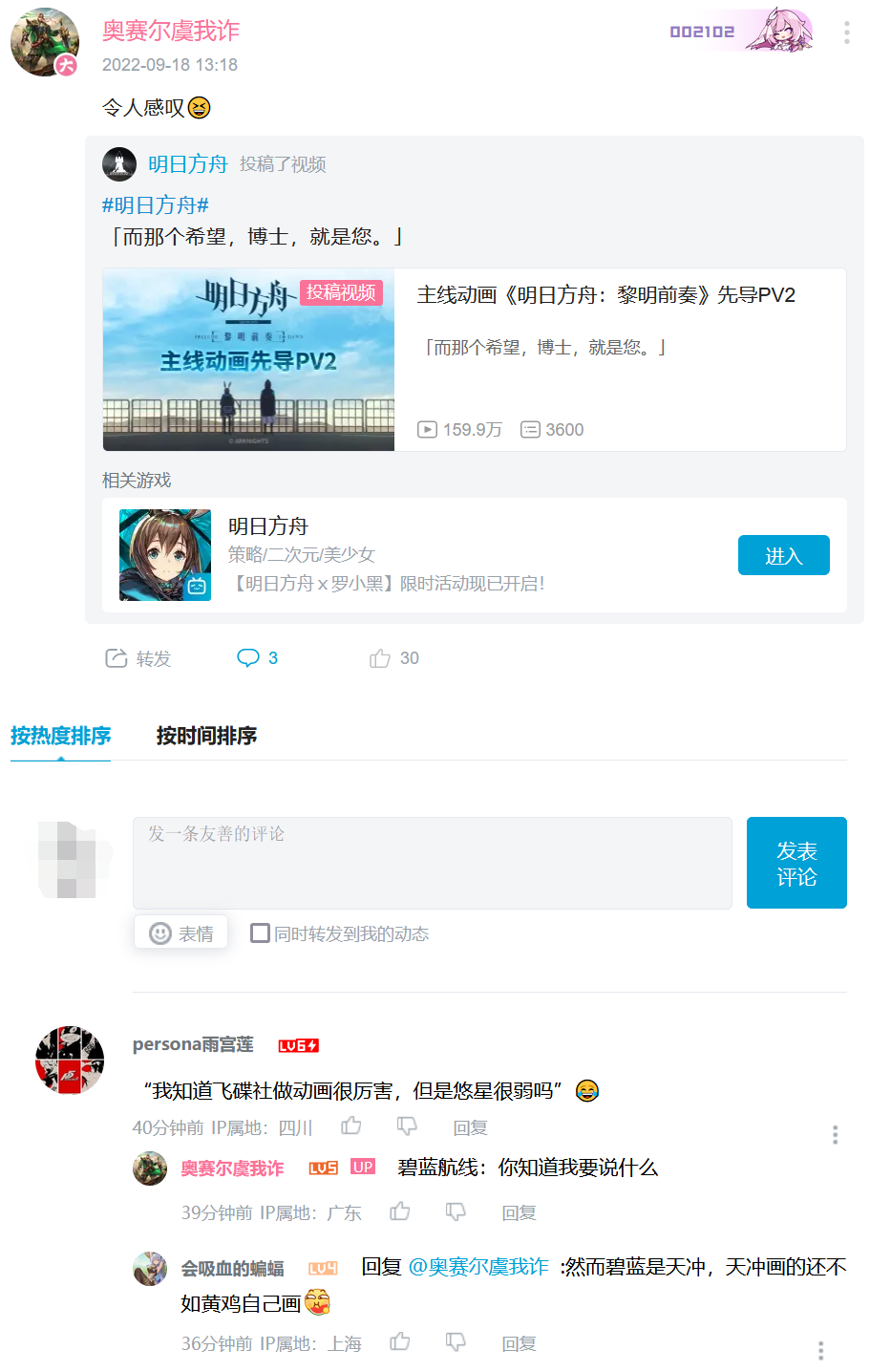Image resolution: width=870 pixels, height=1372 pixels.
Task: Open the 黎明前奏 PV2 video thumbnail
Action: coord(248,359)
